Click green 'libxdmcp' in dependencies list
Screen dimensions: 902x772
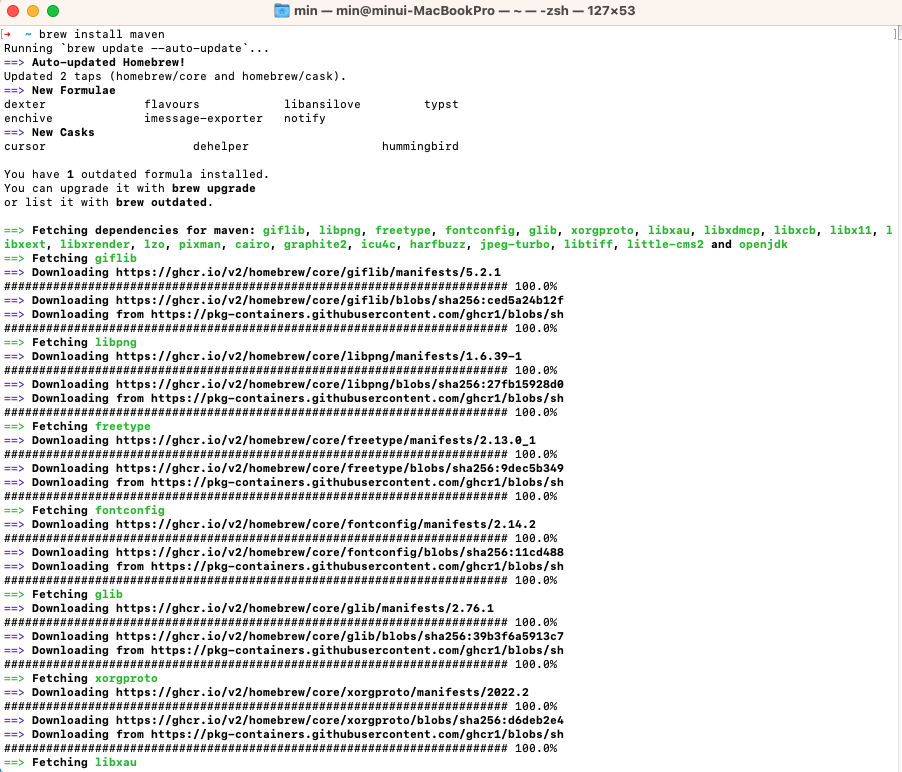tap(732, 230)
